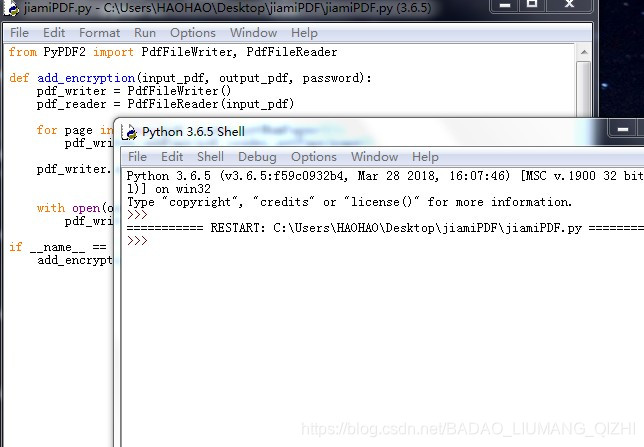Click the 'Type "copyright"' info line
The image size is (644, 447).
tap(350, 202)
